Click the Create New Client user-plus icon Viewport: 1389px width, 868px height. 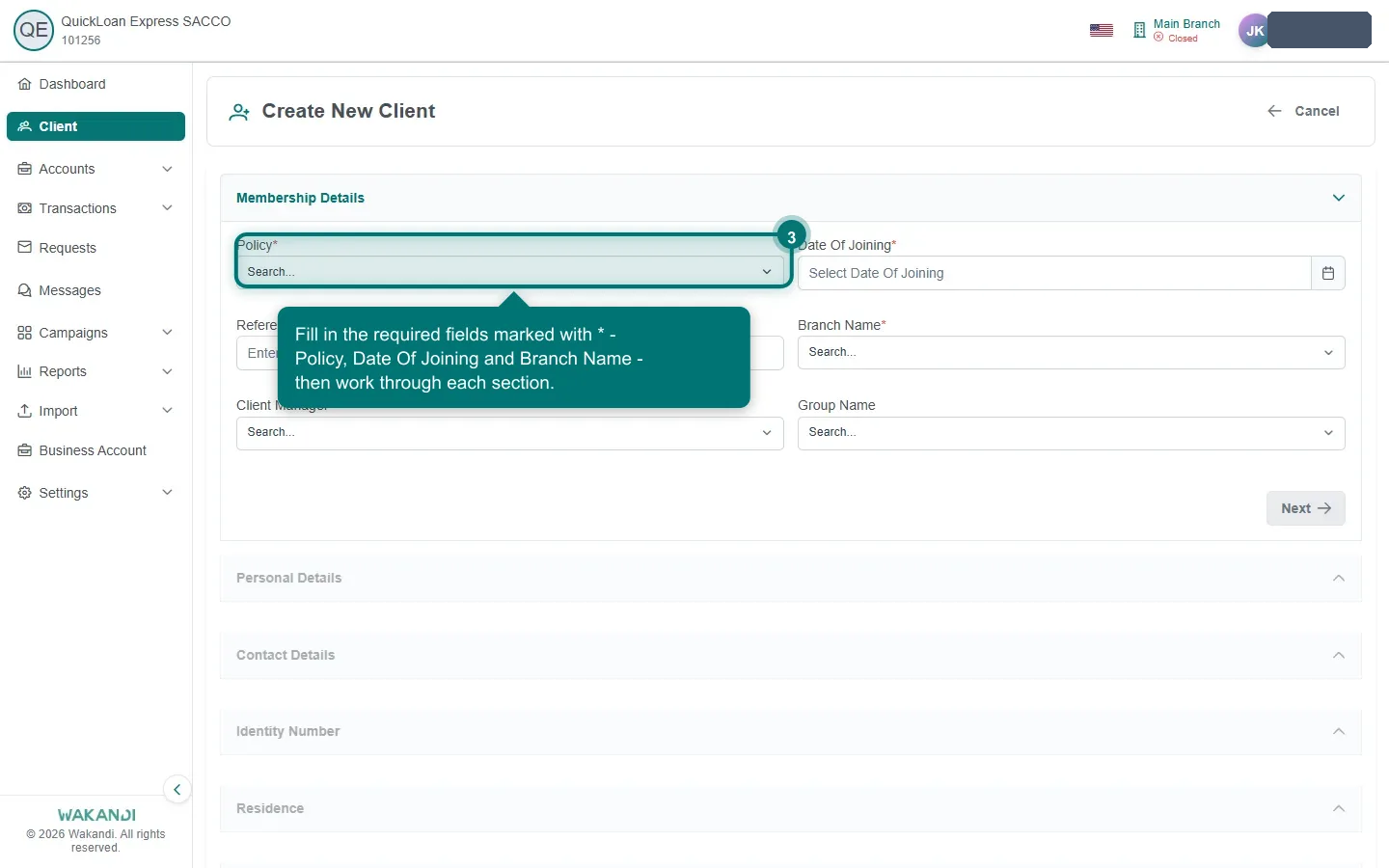pyautogui.click(x=239, y=112)
